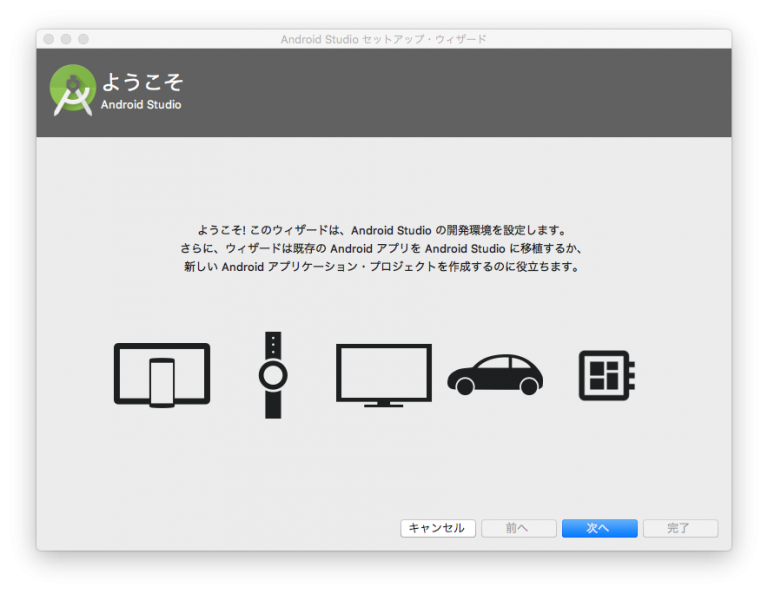Click the second line starting with さらに
Viewport: 768px width, 594px height.
pos(383,248)
